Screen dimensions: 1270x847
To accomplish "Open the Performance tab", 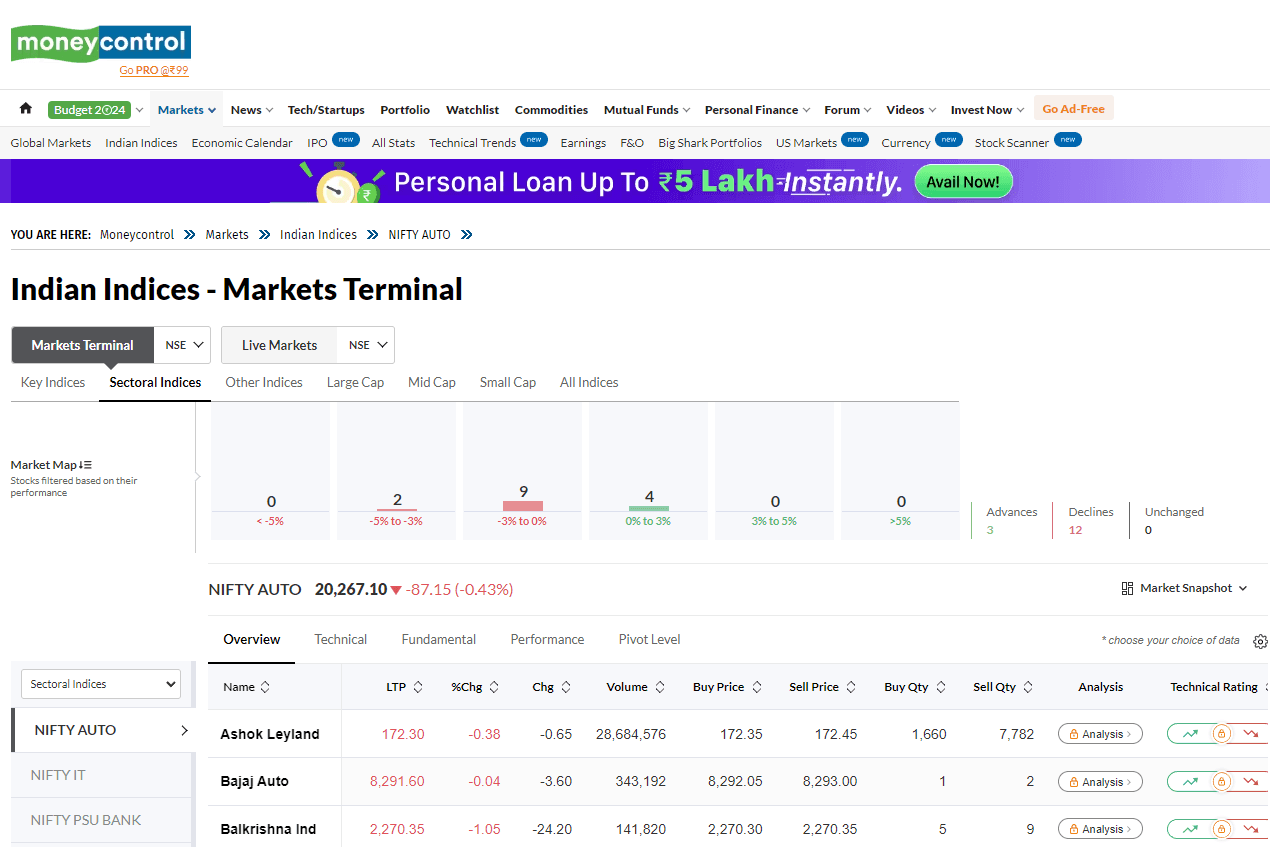I will (x=547, y=639).
